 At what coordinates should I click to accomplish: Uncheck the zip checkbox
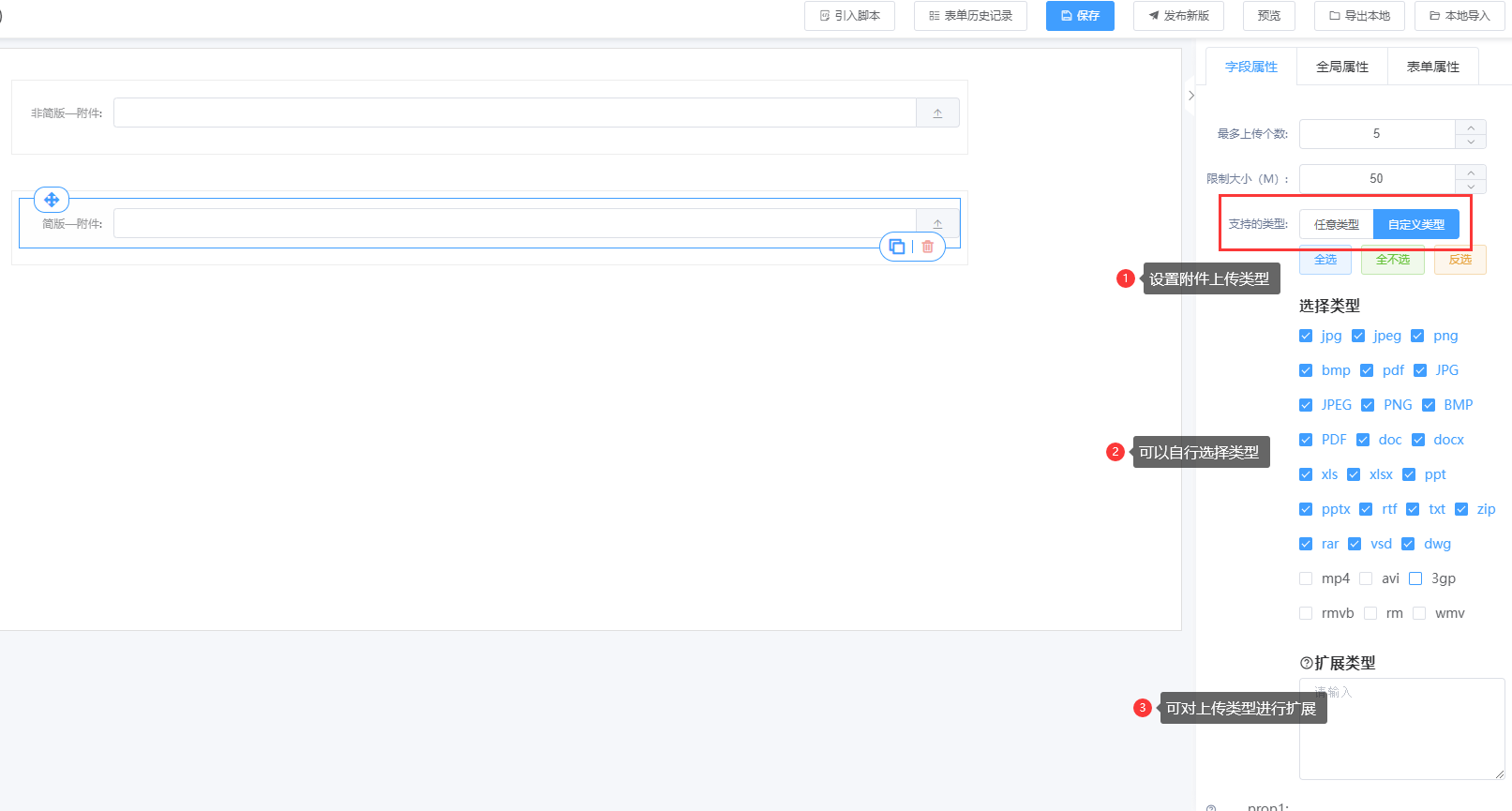tap(1461, 509)
